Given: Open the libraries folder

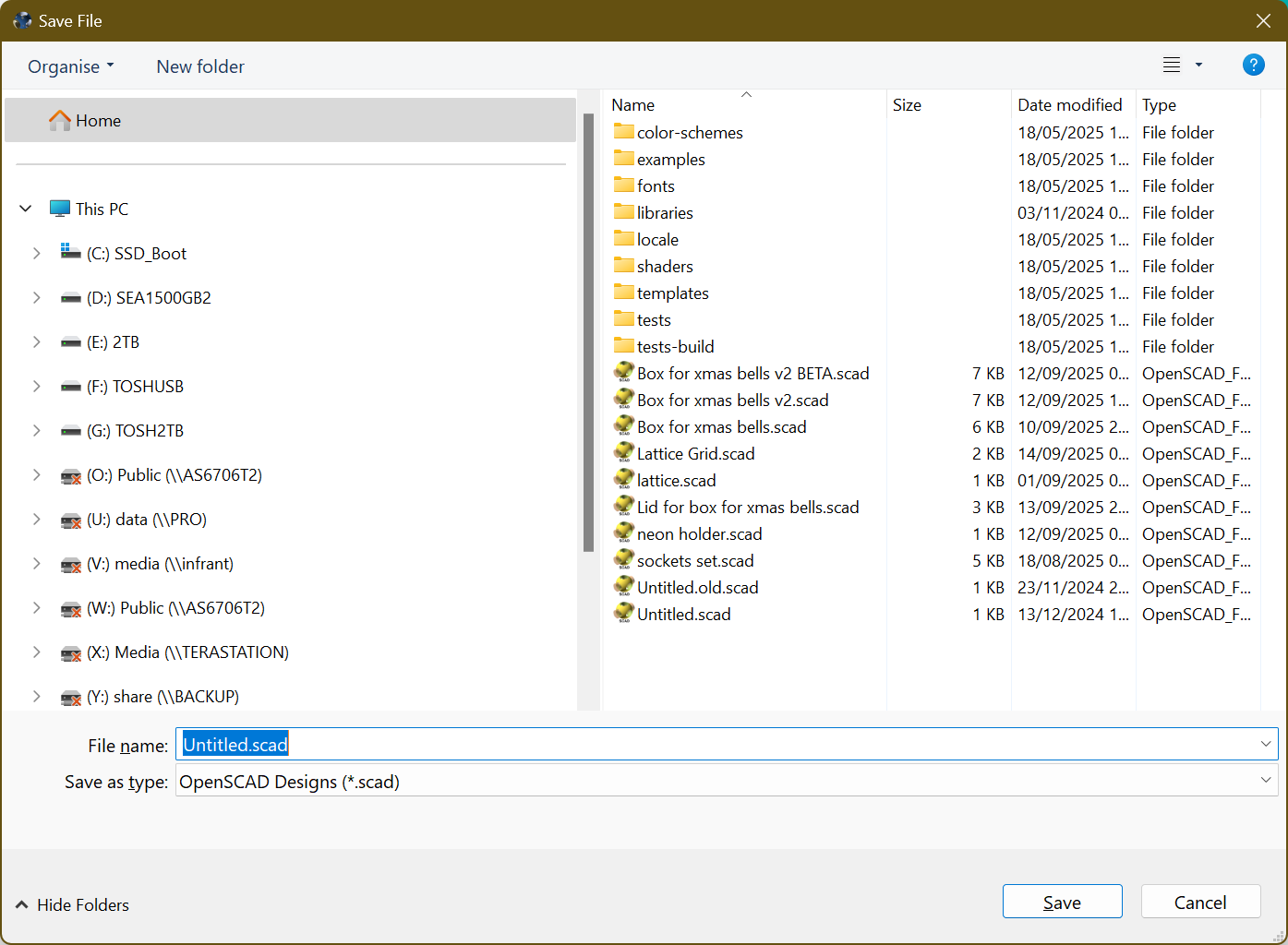Looking at the screenshot, I should click(665, 212).
